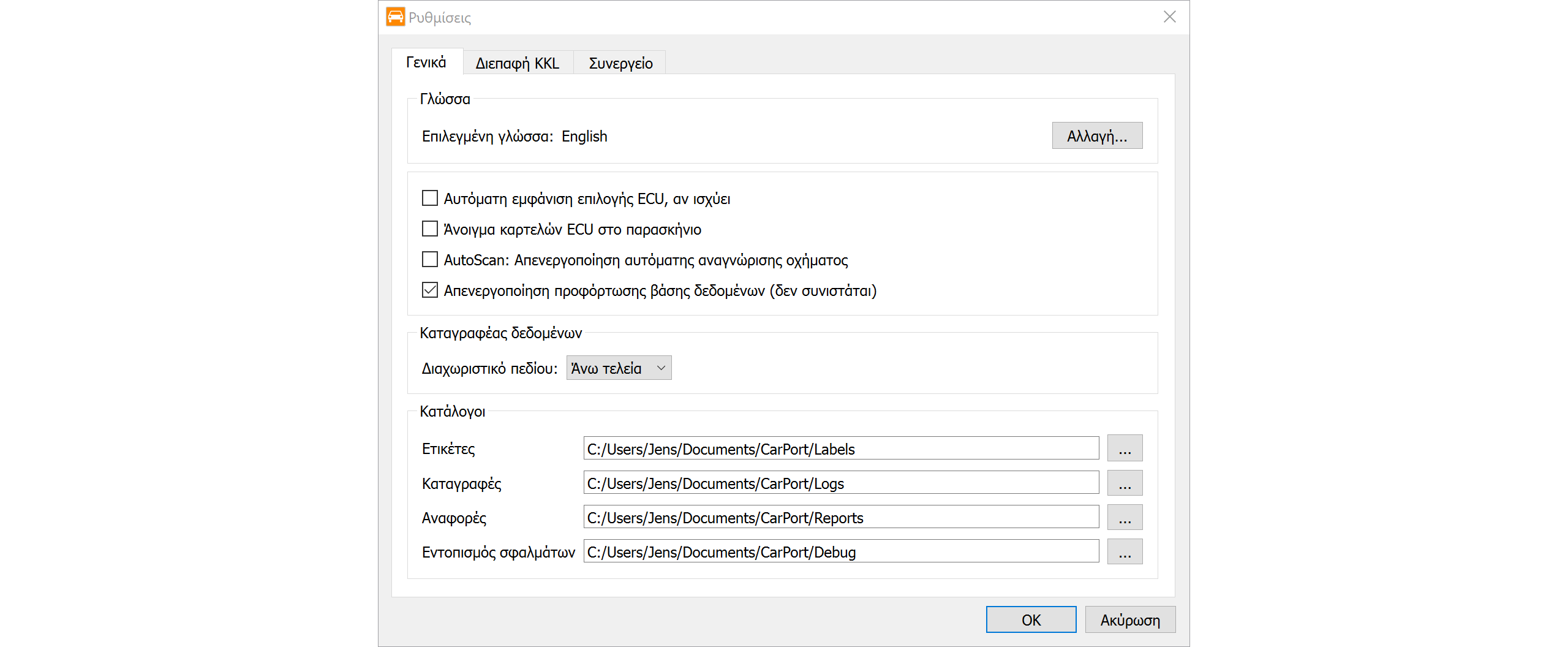This screenshot has height=647, width=1568.
Task: Check AutoScan vehicle recognition disable option
Action: coord(430,260)
